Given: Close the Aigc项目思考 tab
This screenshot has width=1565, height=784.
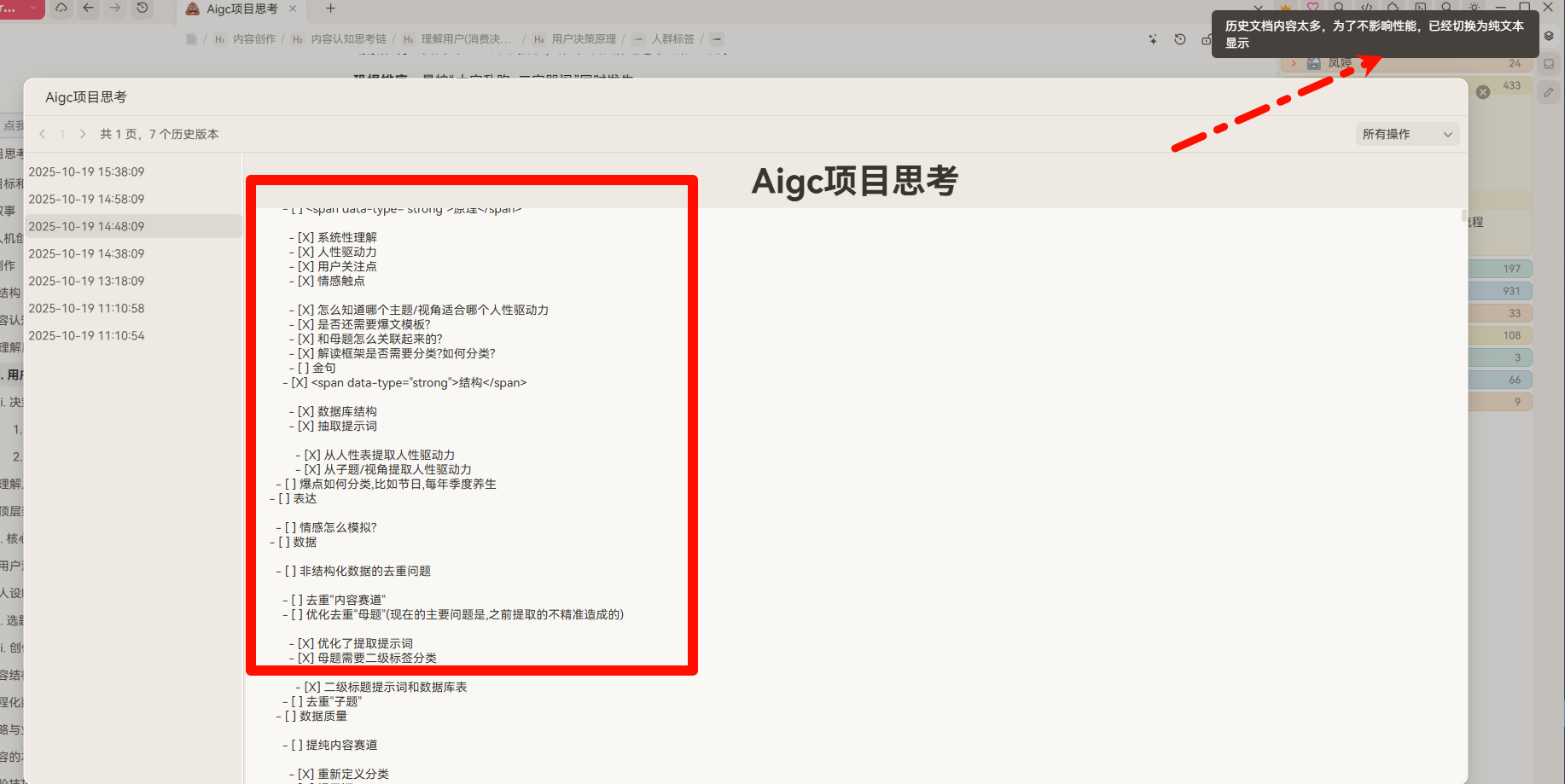Looking at the screenshot, I should [293, 9].
